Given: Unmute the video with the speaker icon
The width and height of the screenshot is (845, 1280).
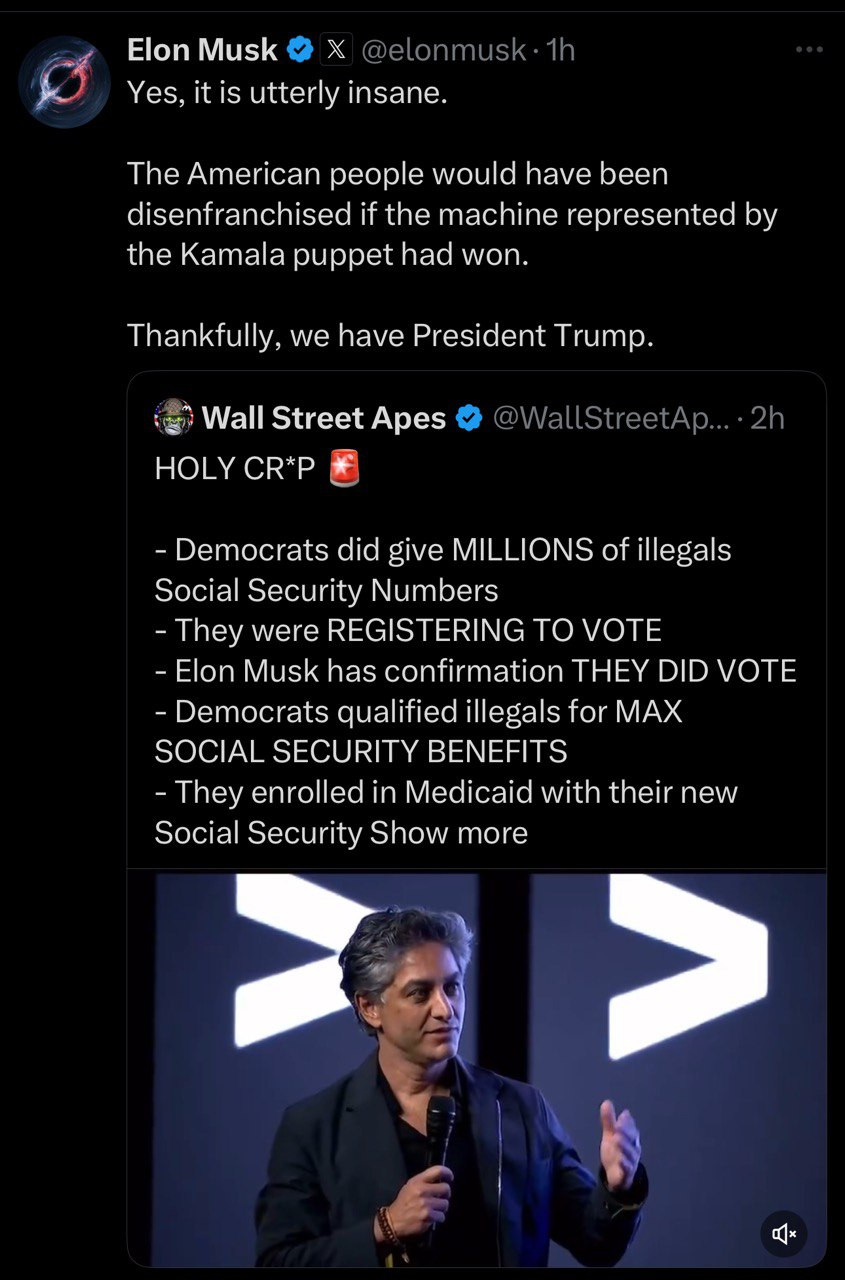Looking at the screenshot, I should pos(783,1234).
